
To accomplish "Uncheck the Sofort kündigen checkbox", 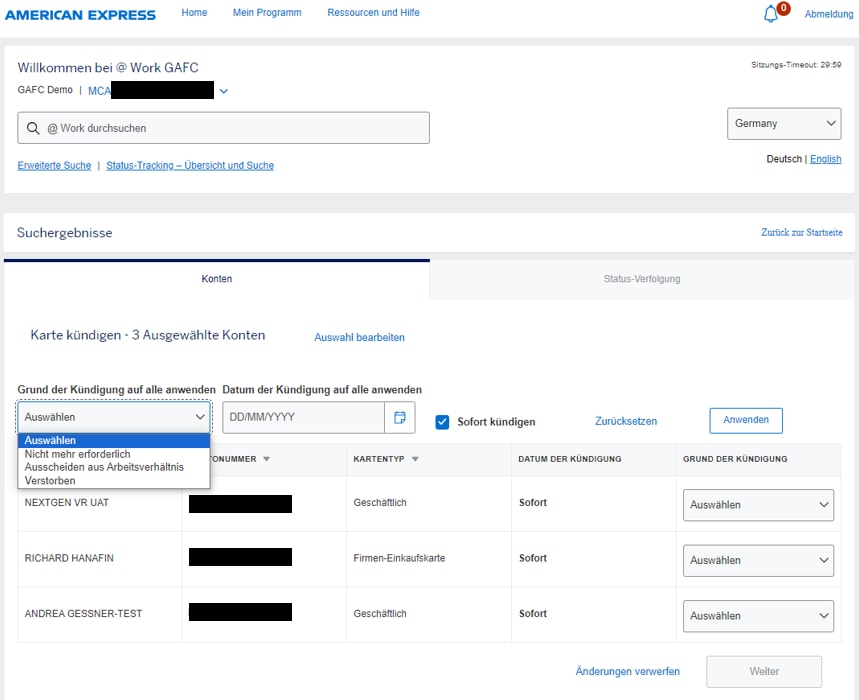I will pos(442,422).
